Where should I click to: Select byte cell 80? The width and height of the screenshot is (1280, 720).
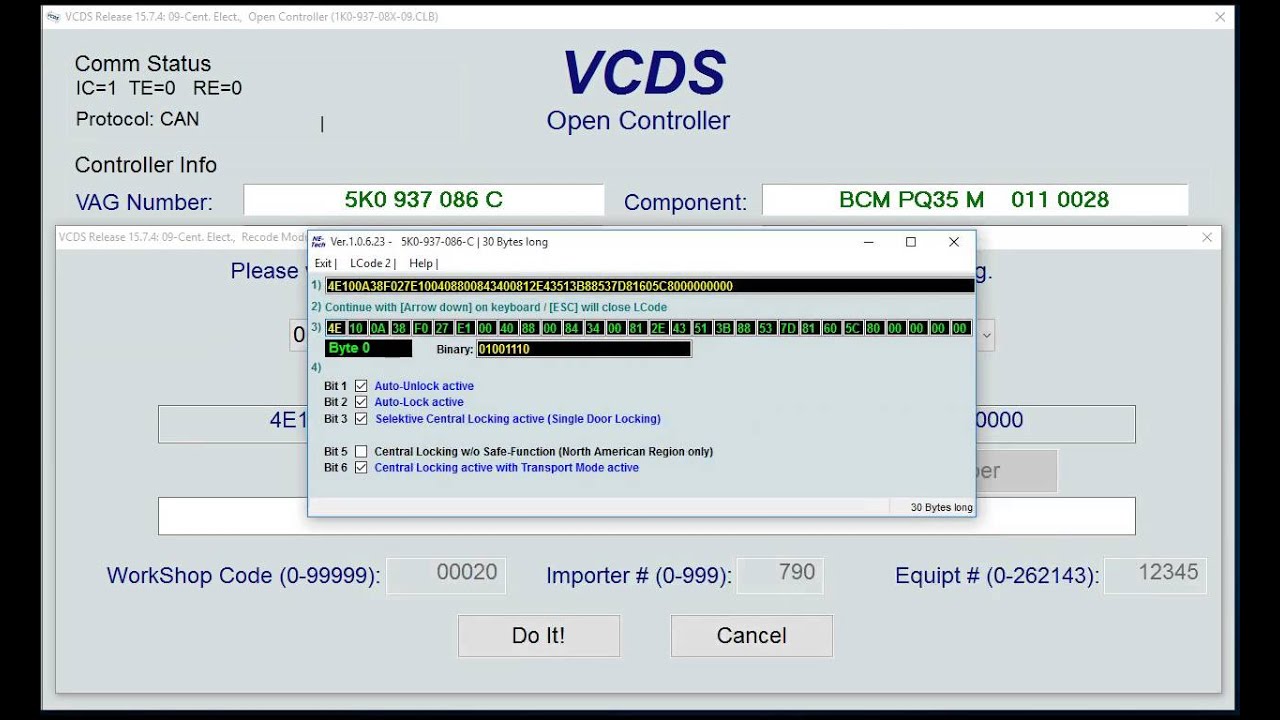coord(874,328)
